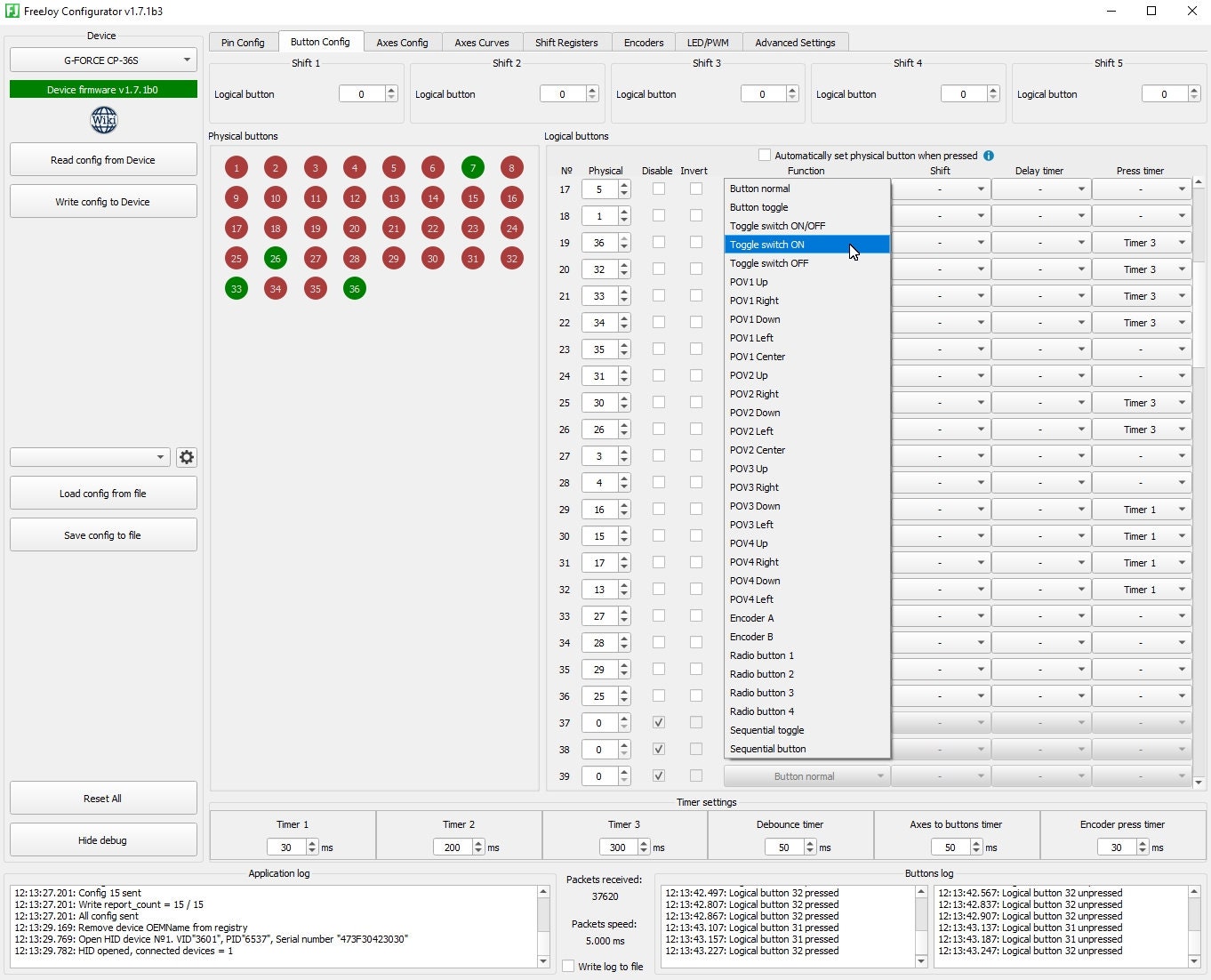Click red physical button 1 indicator

coord(237,168)
